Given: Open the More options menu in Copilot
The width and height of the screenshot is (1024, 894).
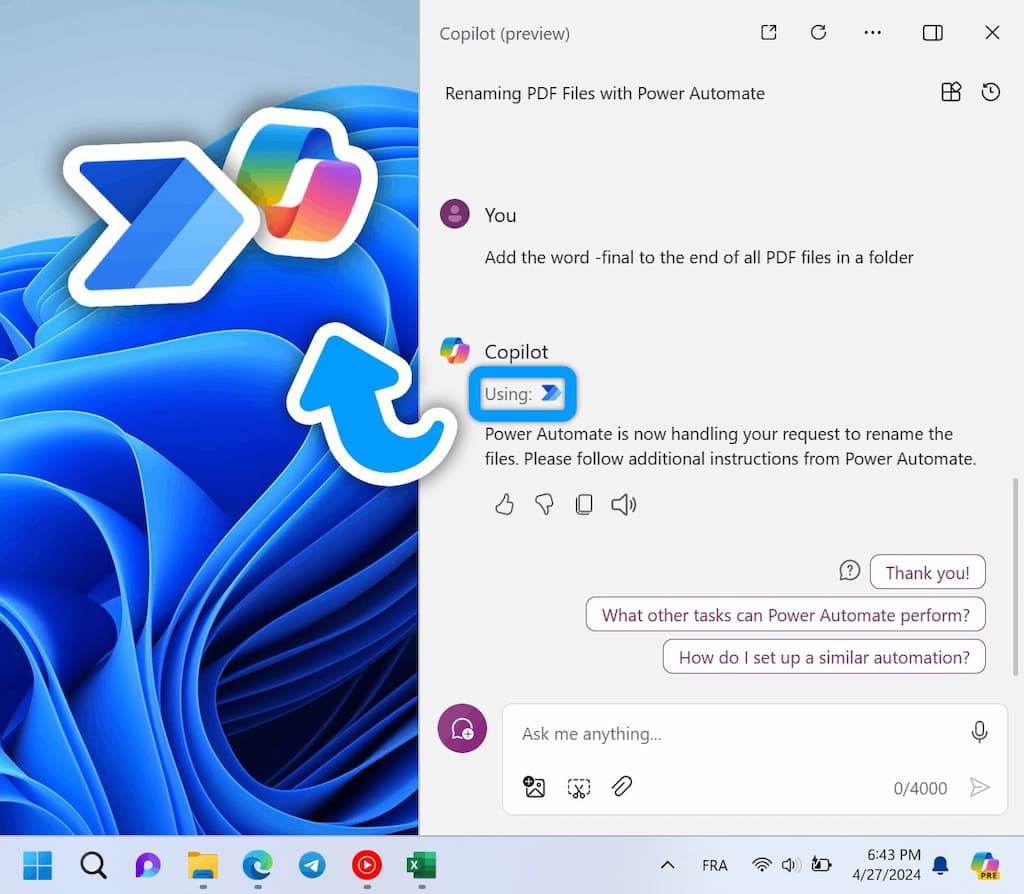Looking at the screenshot, I should pos(872,32).
